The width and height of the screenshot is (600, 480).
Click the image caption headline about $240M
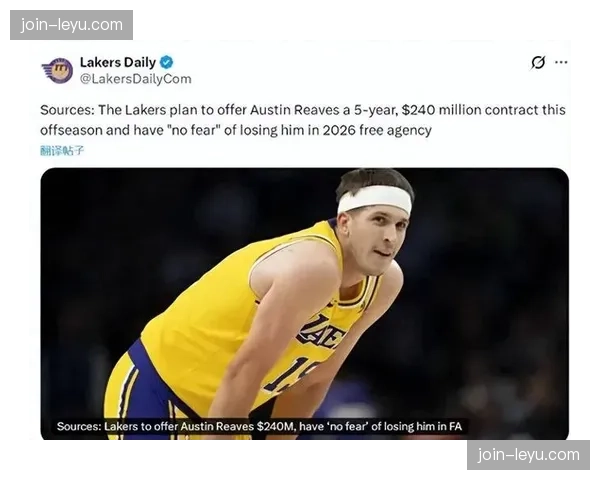pyautogui.click(x=259, y=426)
